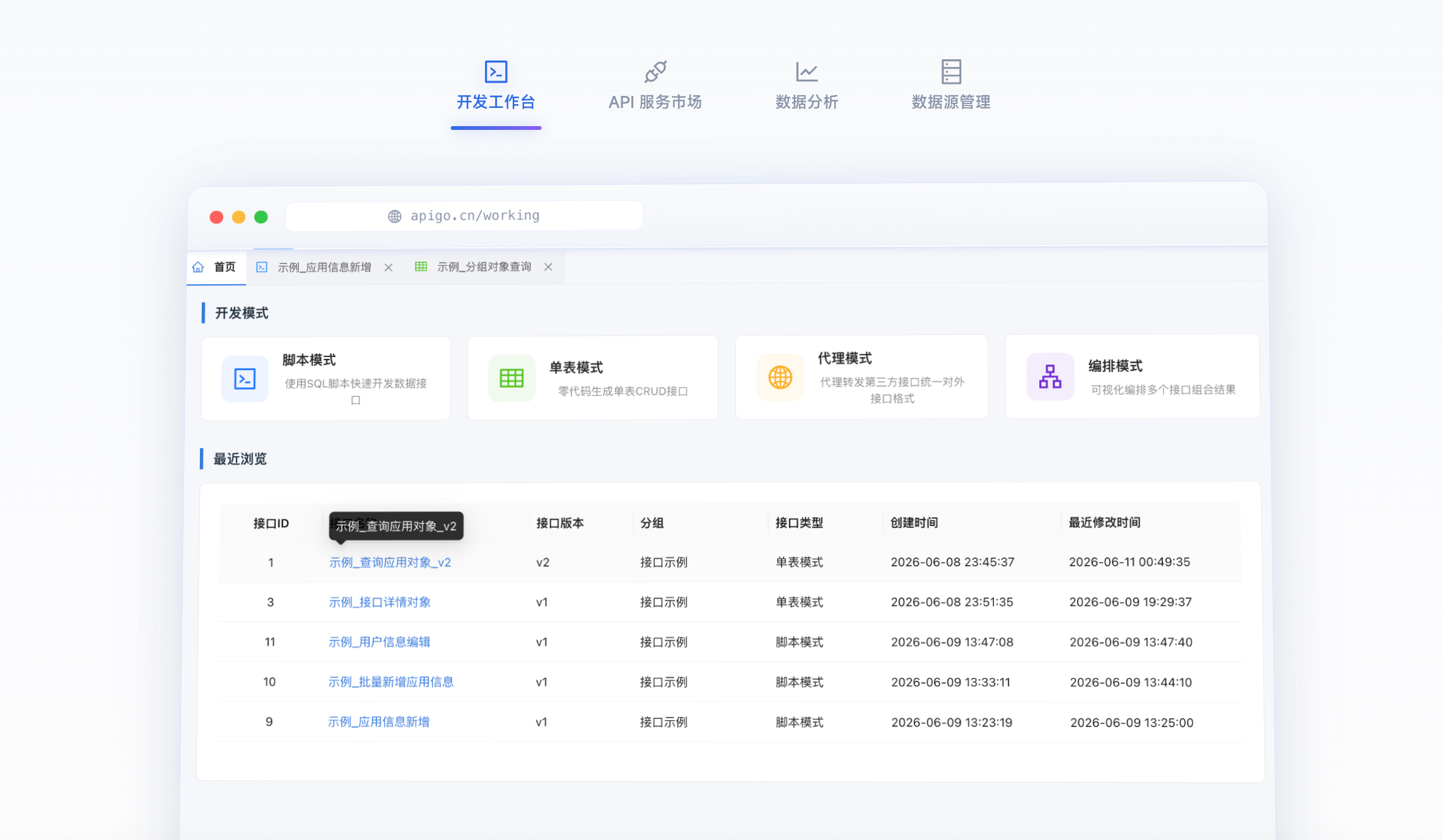The height and width of the screenshot is (840, 1443).
Task: Click modified time 2026-06-09 13:25:00
Action: pyautogui.click(x=1131, y=723)
